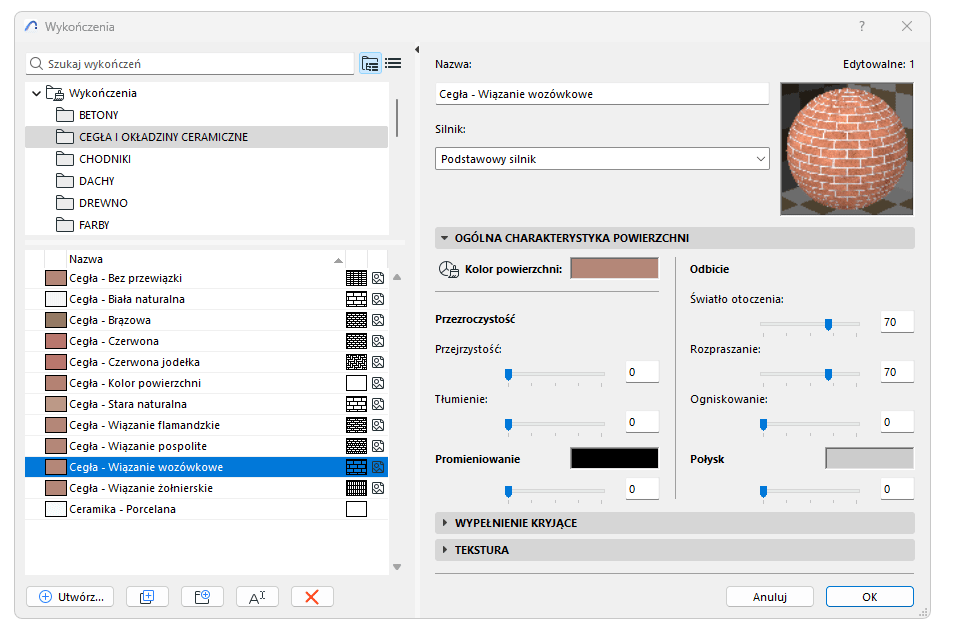961x636 pixels.
Task: Click texture icon of Cegła - Kolor powierzchni
Action: click(x=378, y=383)
